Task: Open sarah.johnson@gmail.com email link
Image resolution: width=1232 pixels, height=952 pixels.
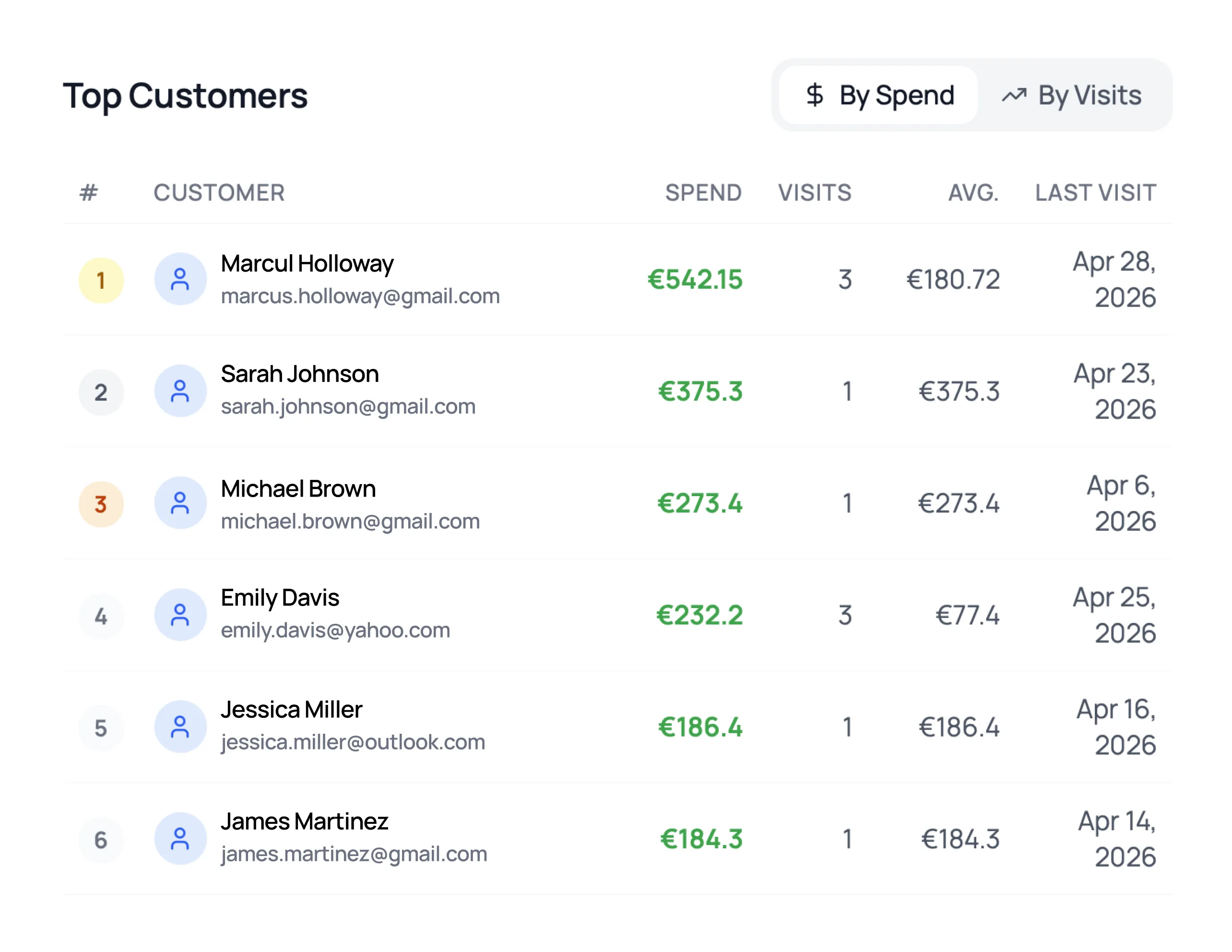Action: (x=348, y=406)
